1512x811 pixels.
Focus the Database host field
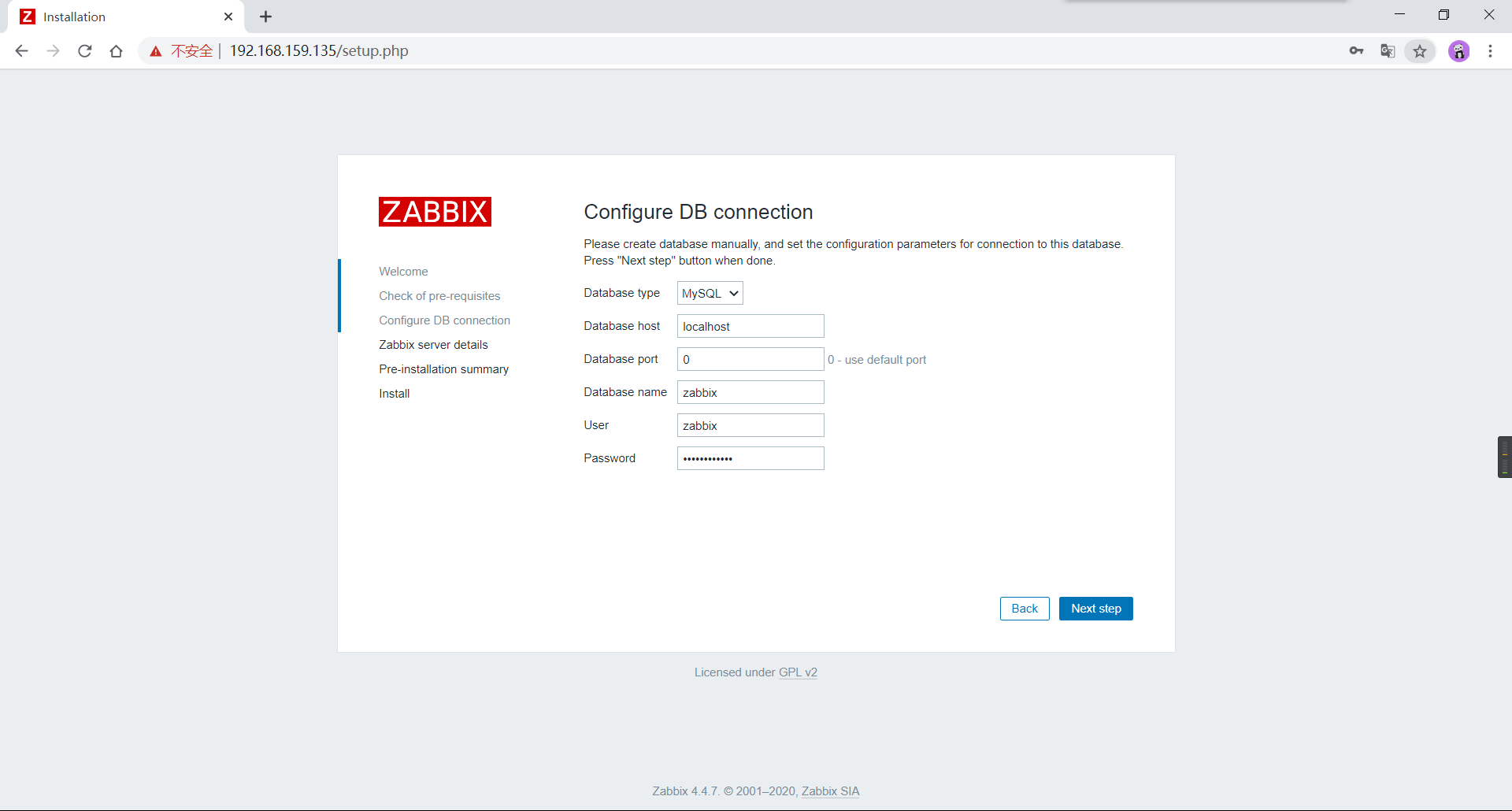click(x=750, y=326)
